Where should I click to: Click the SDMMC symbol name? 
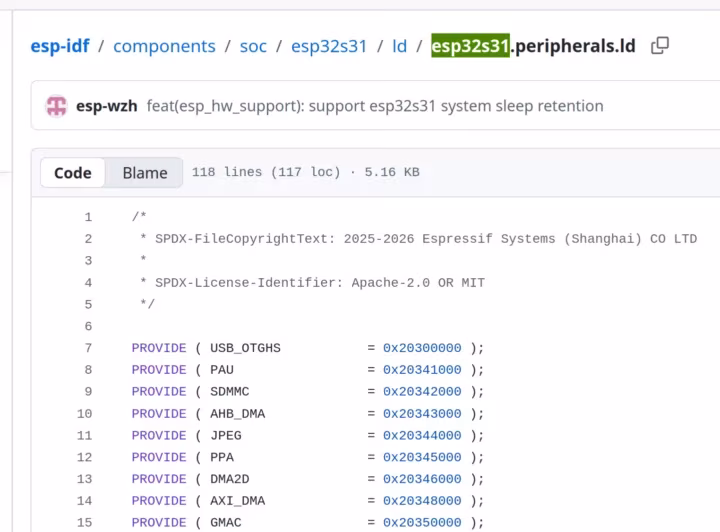pyautogui.click(x=230, y=392)
